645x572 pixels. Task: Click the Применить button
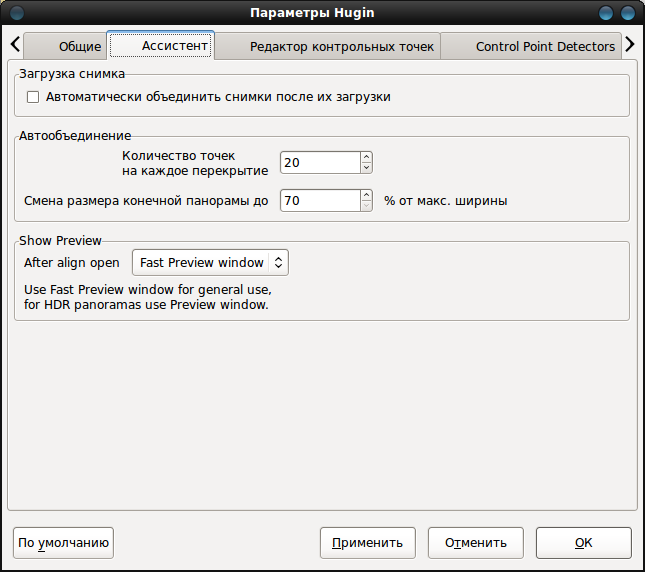[368, 543]
